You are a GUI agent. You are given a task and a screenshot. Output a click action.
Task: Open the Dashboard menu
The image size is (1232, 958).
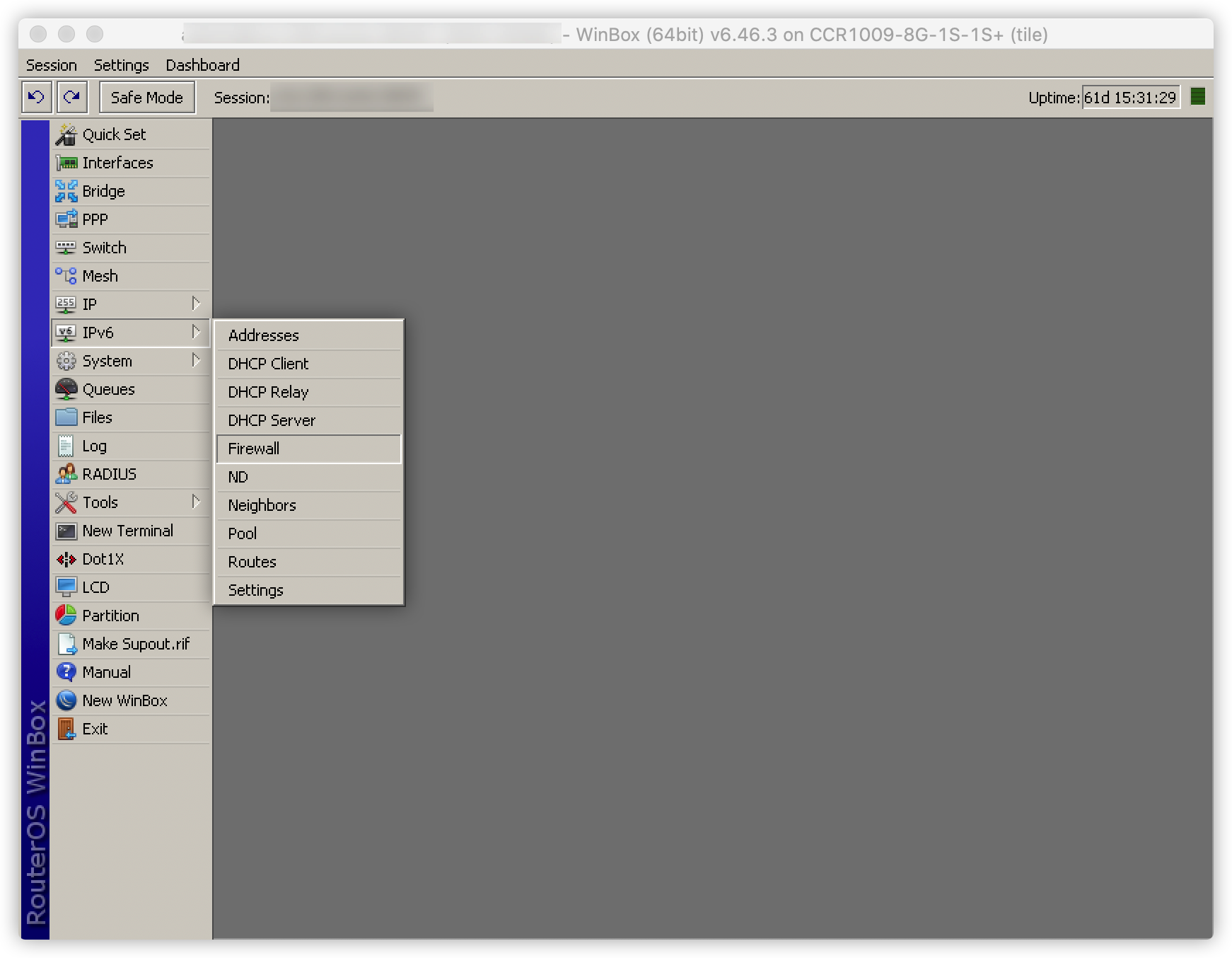(x=202, y=65)
